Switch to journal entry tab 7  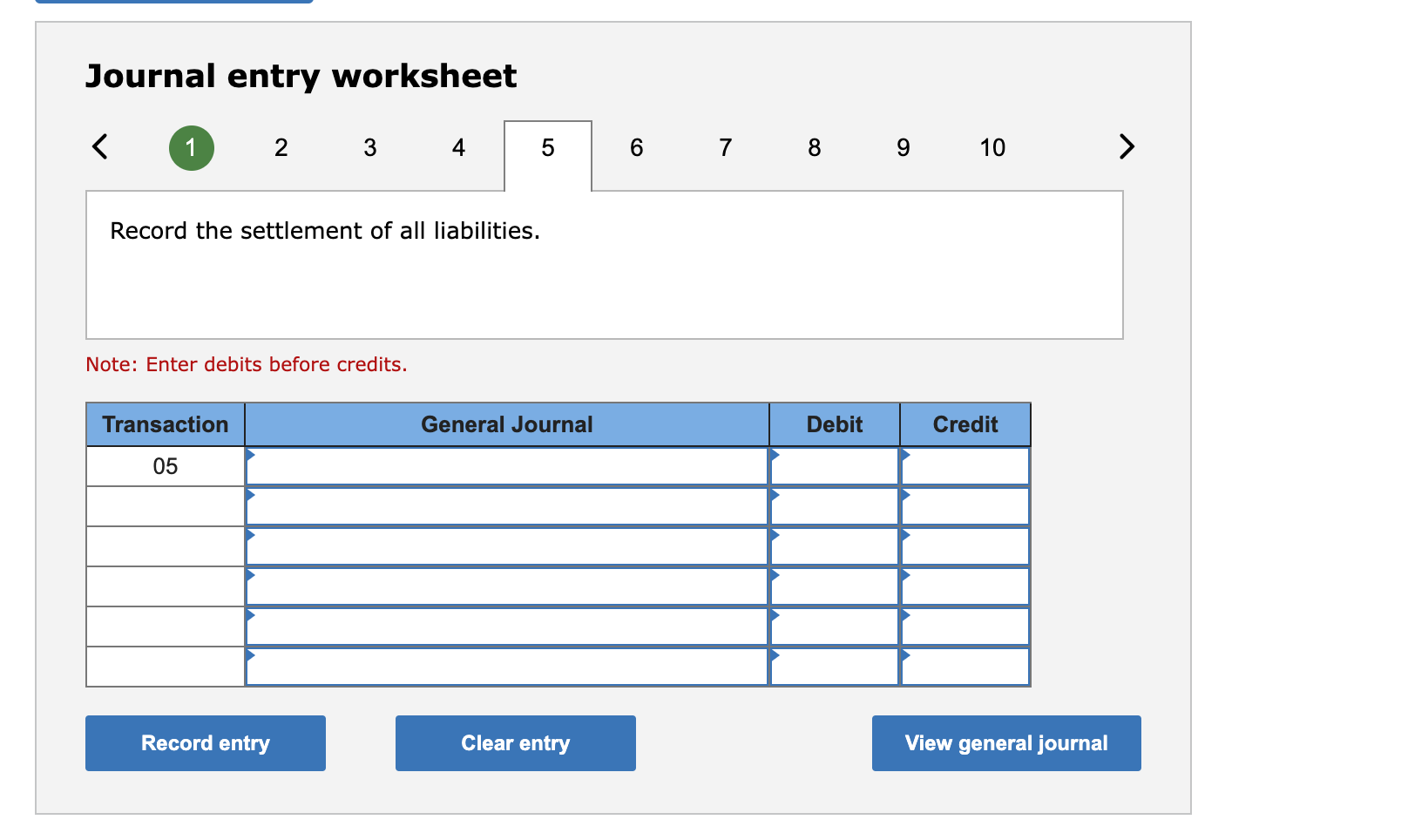726,148
